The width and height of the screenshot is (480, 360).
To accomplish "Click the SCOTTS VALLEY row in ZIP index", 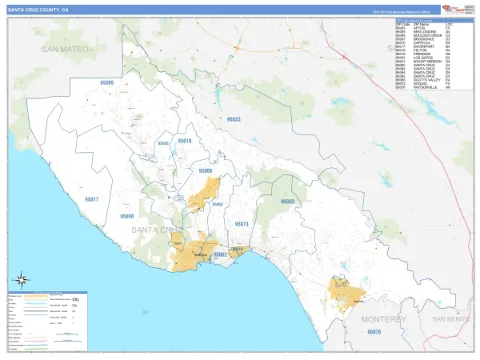I will click(434, 80).
